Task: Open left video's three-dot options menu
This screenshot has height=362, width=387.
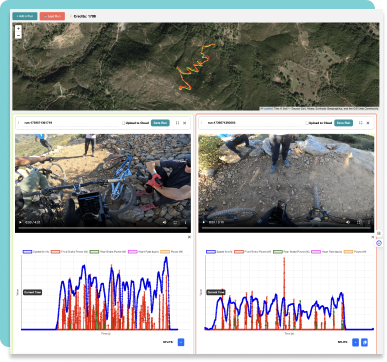Action: pos(186,222)
